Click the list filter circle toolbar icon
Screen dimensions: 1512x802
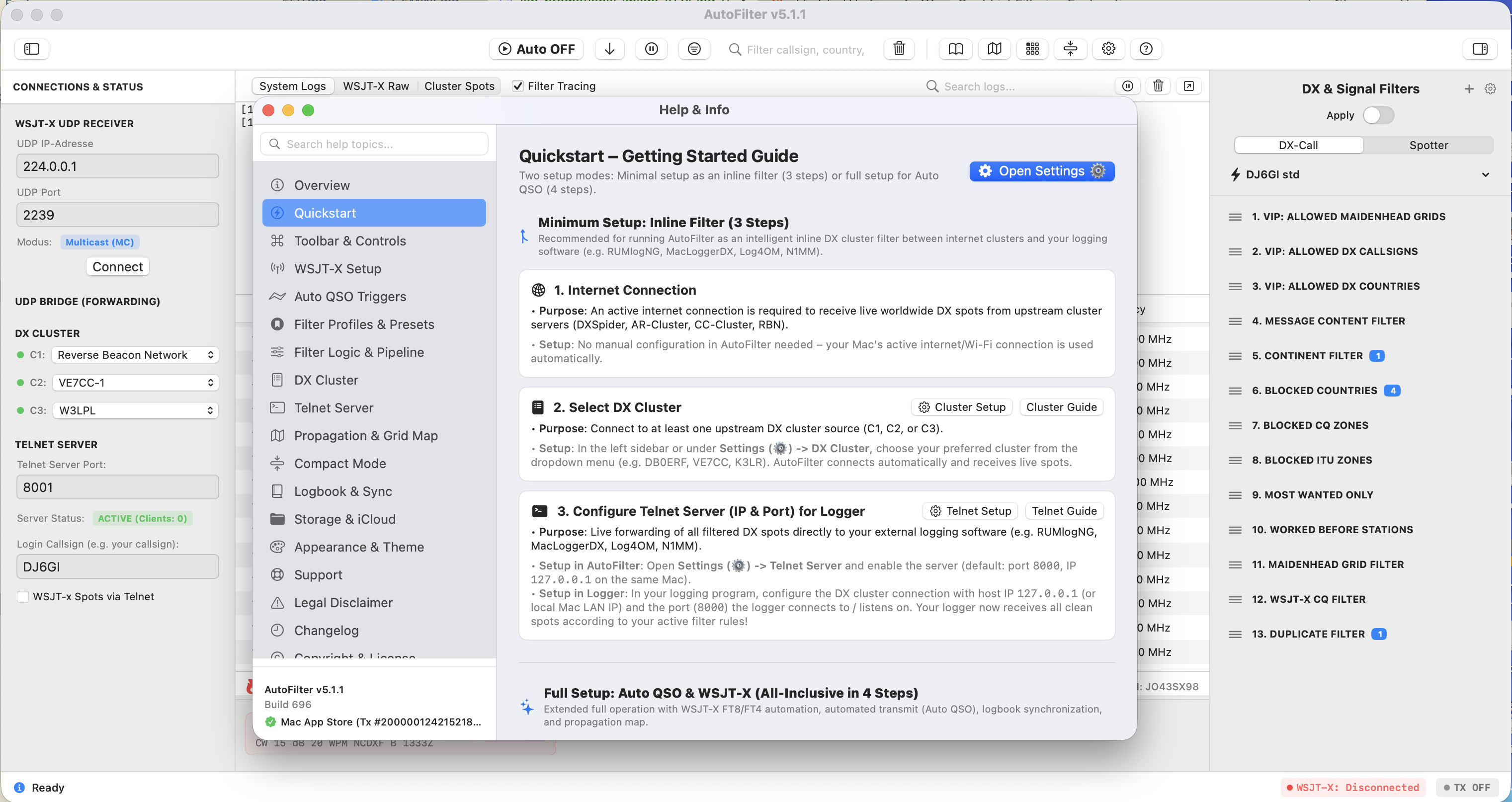[x=694, y=49]
